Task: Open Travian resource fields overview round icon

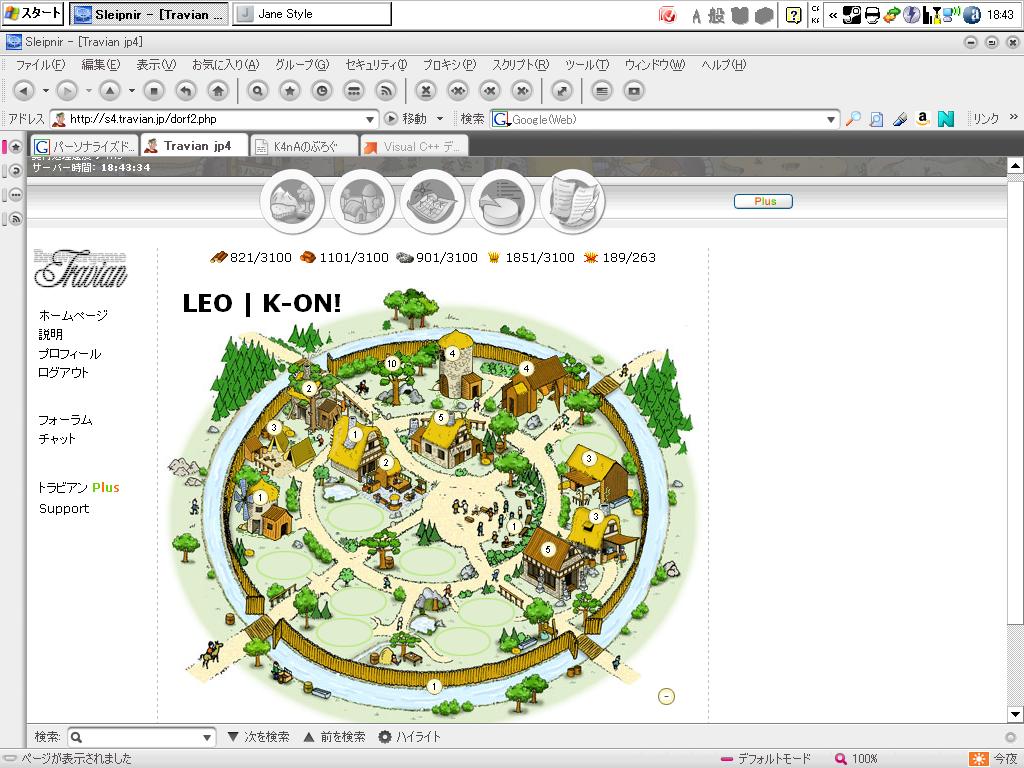Action: [292, 201]
